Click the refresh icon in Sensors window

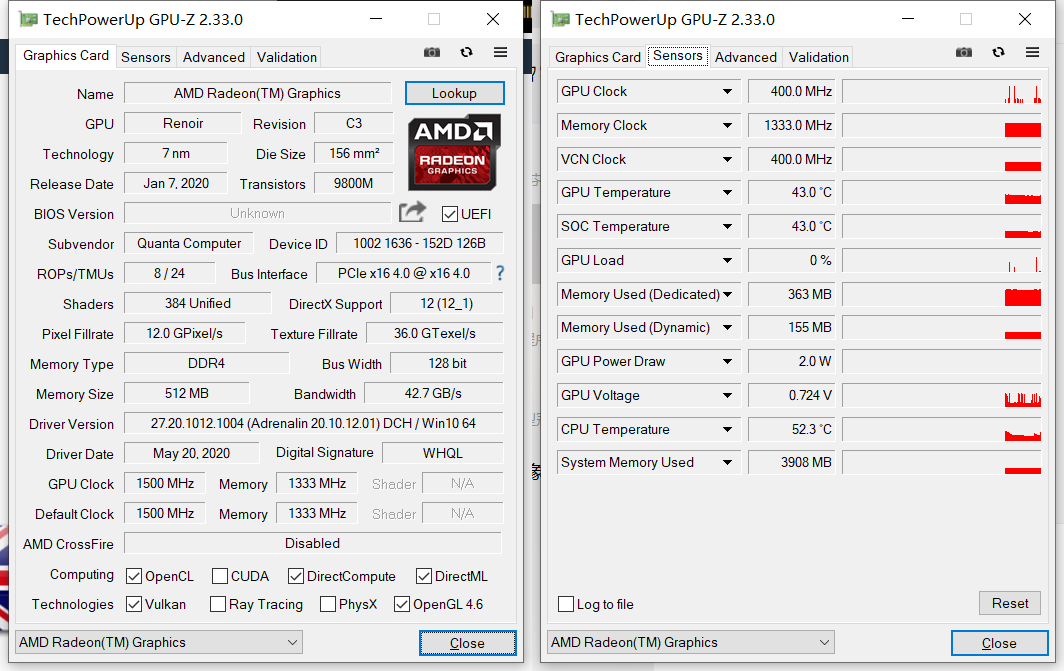(x=998, y=52)
